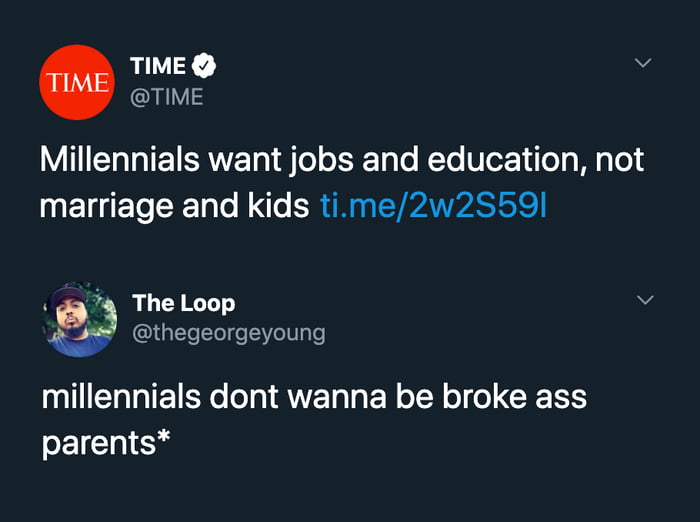Click the word "parents*" in the reply
The width and height of the screenshot is (700, 522).
tap(101, 442)
